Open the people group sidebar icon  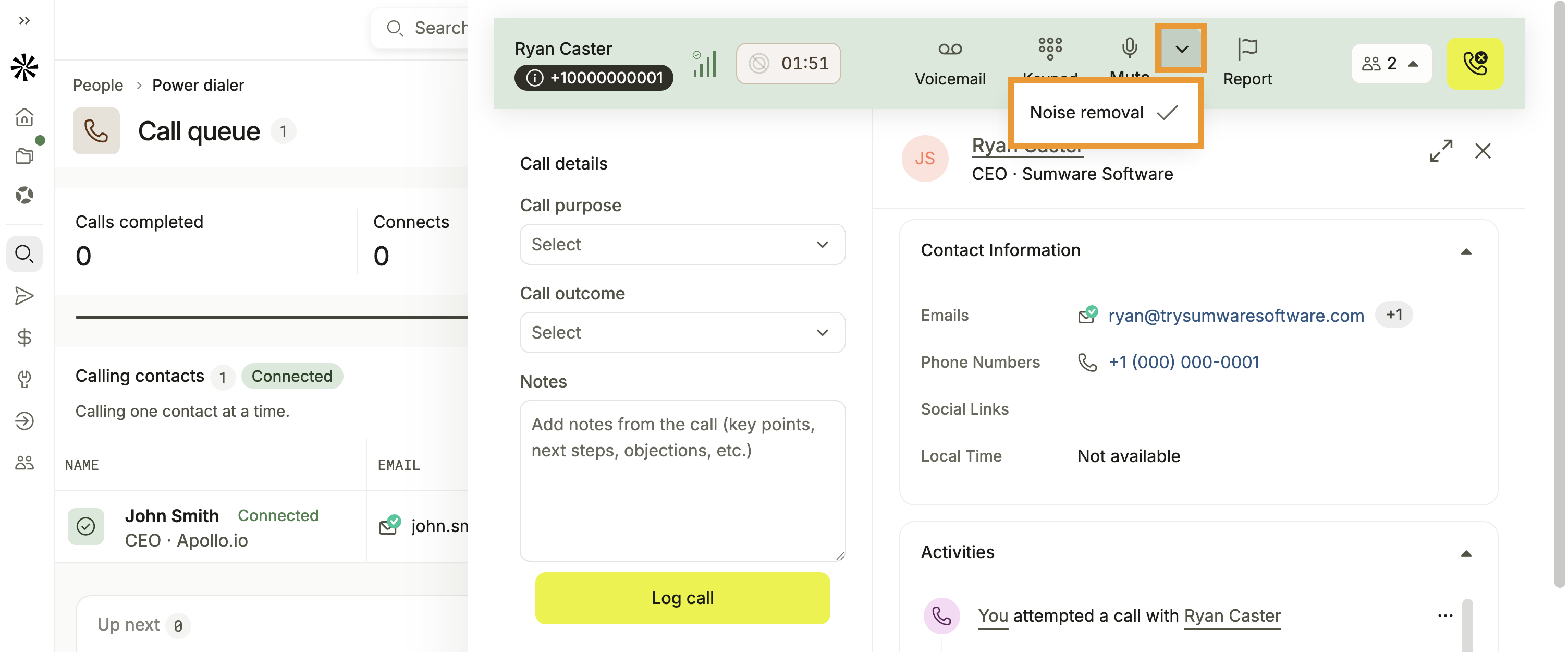tap(24, 463)
